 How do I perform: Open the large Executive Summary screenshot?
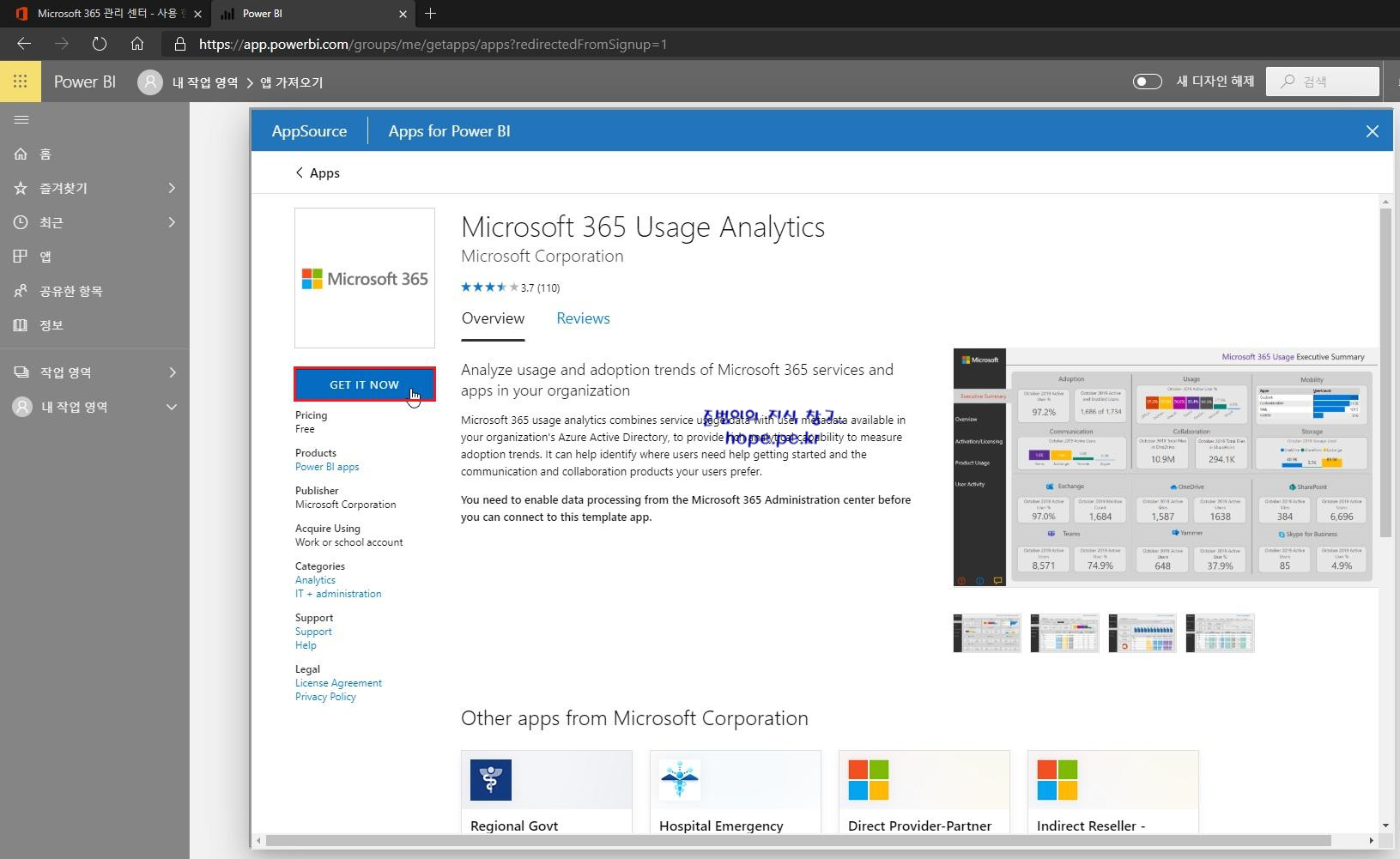click(1166, 468)
